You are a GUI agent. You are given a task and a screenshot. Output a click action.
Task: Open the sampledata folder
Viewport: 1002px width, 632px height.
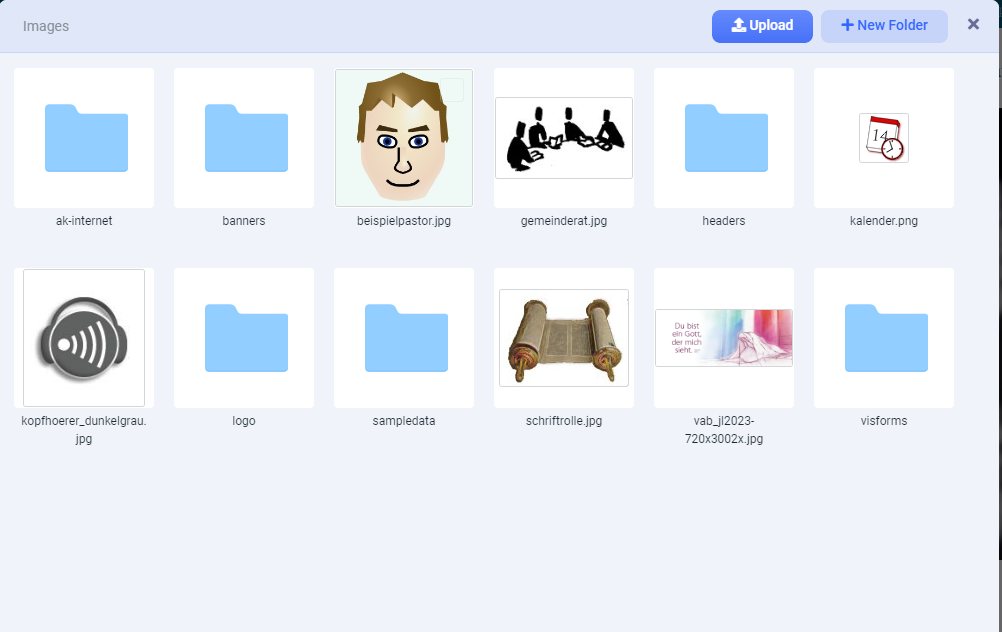point(404,338)
